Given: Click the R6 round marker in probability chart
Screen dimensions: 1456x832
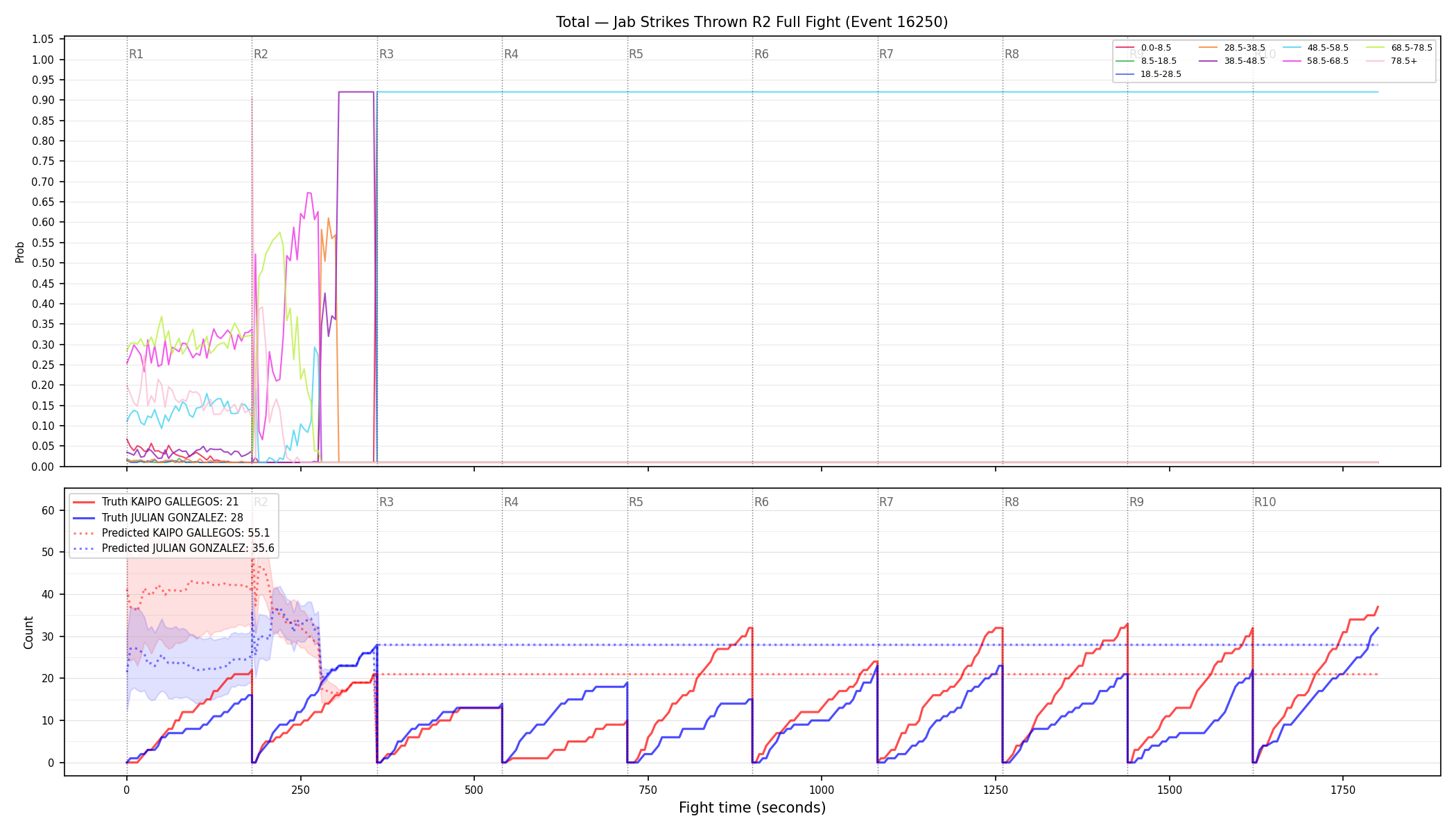Looking at the screenshot, I should point(761,54).
